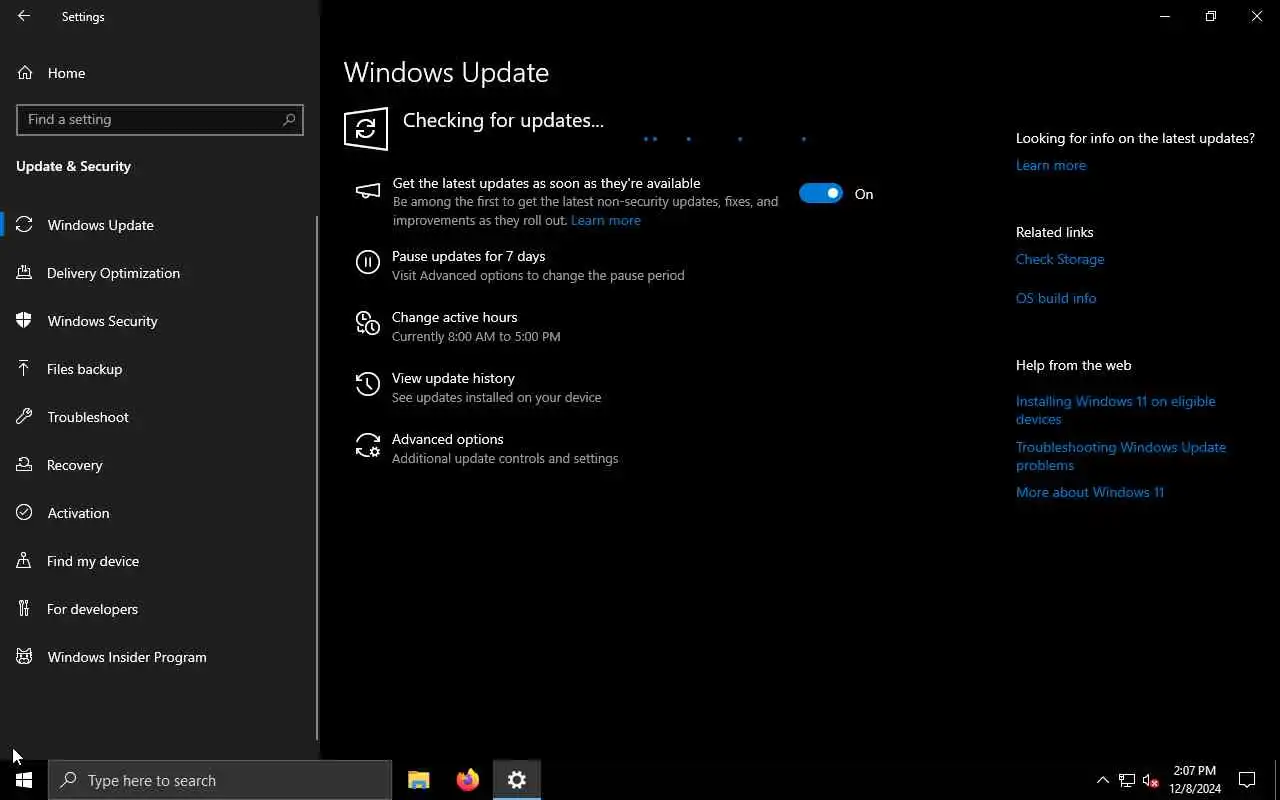Turn off get latest updates toggle
1280x800 pixels.
coord(821,194)
